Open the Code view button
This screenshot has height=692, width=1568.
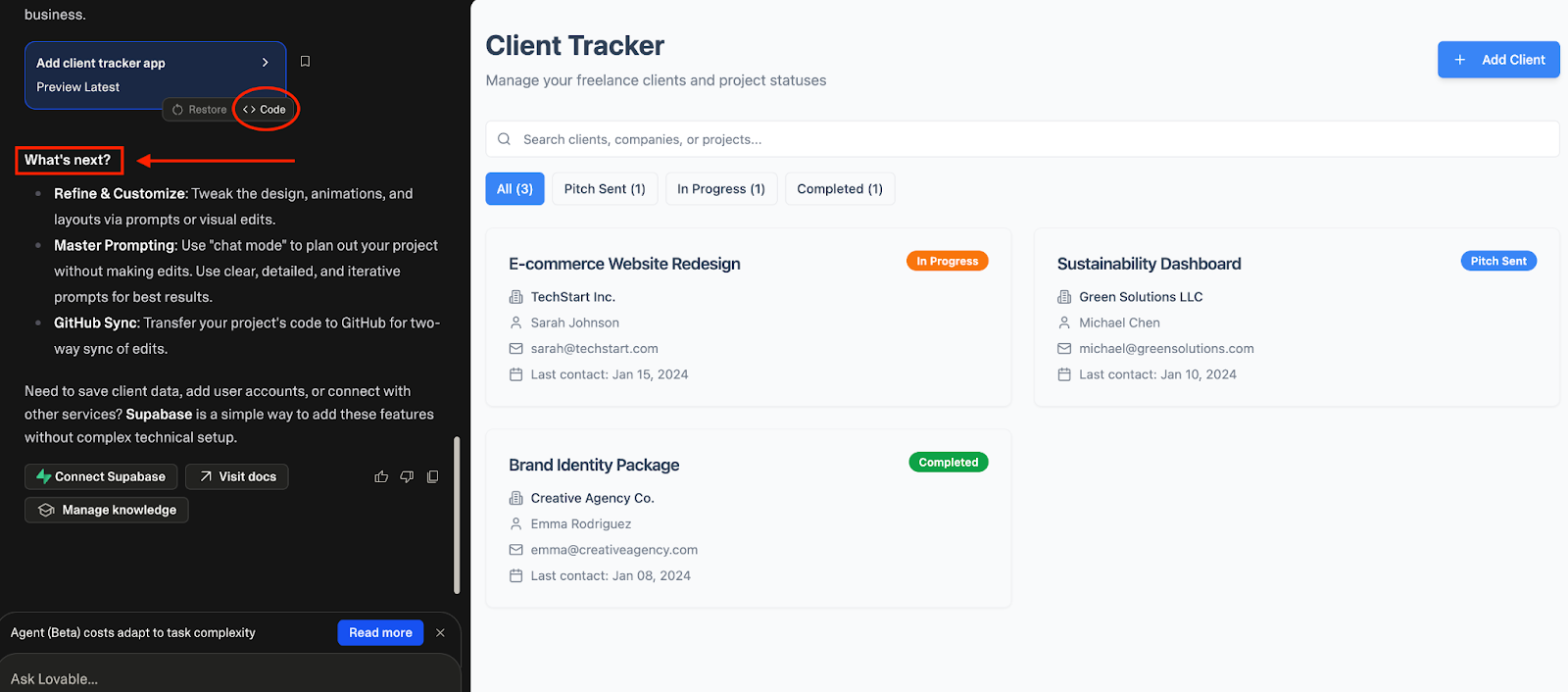point(266,110)
